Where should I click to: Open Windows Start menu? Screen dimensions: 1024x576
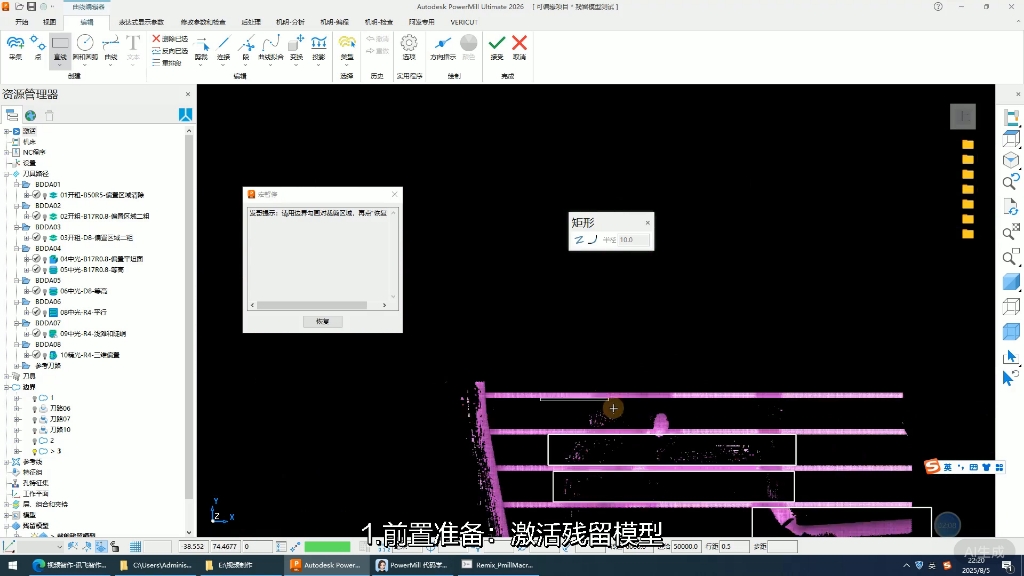coord(12,565)
